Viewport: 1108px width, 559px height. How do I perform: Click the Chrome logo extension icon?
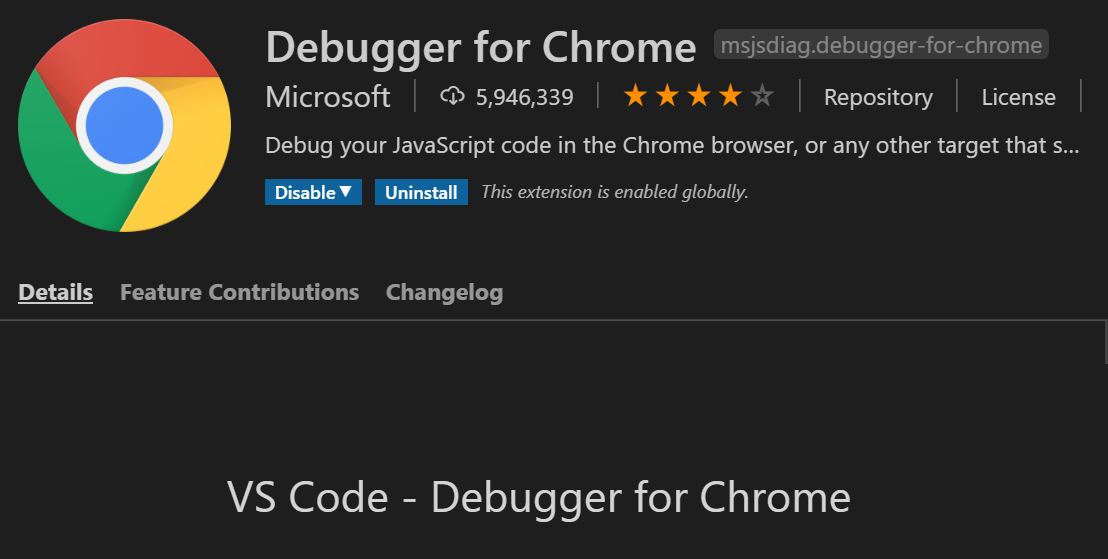124,125
